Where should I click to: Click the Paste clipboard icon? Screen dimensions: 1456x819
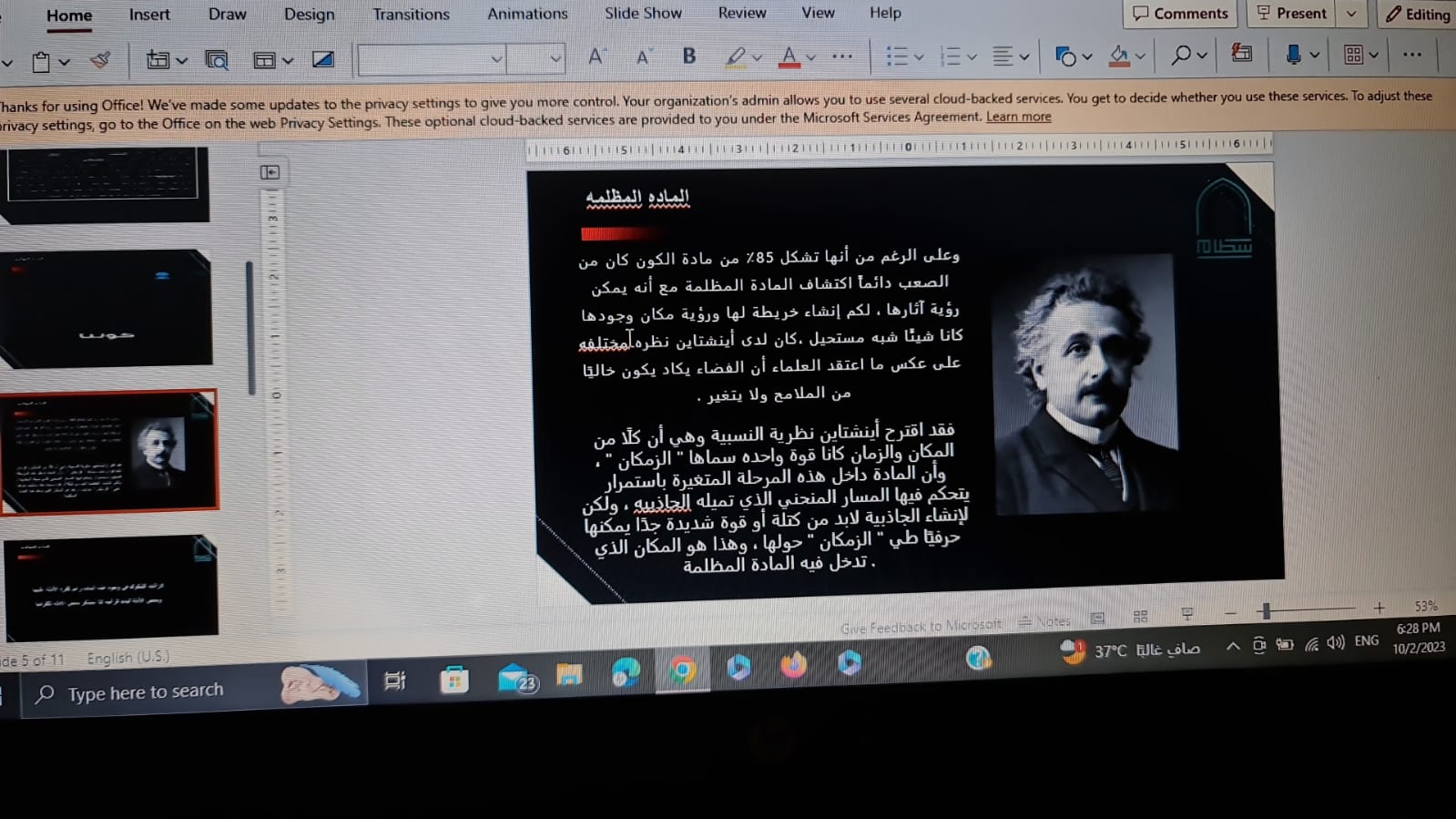click(41, 62)
